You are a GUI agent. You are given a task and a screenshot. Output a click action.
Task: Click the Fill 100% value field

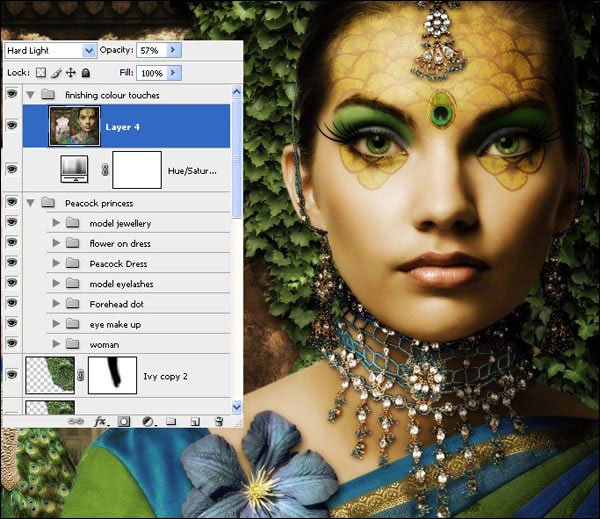tap(152, 73)
